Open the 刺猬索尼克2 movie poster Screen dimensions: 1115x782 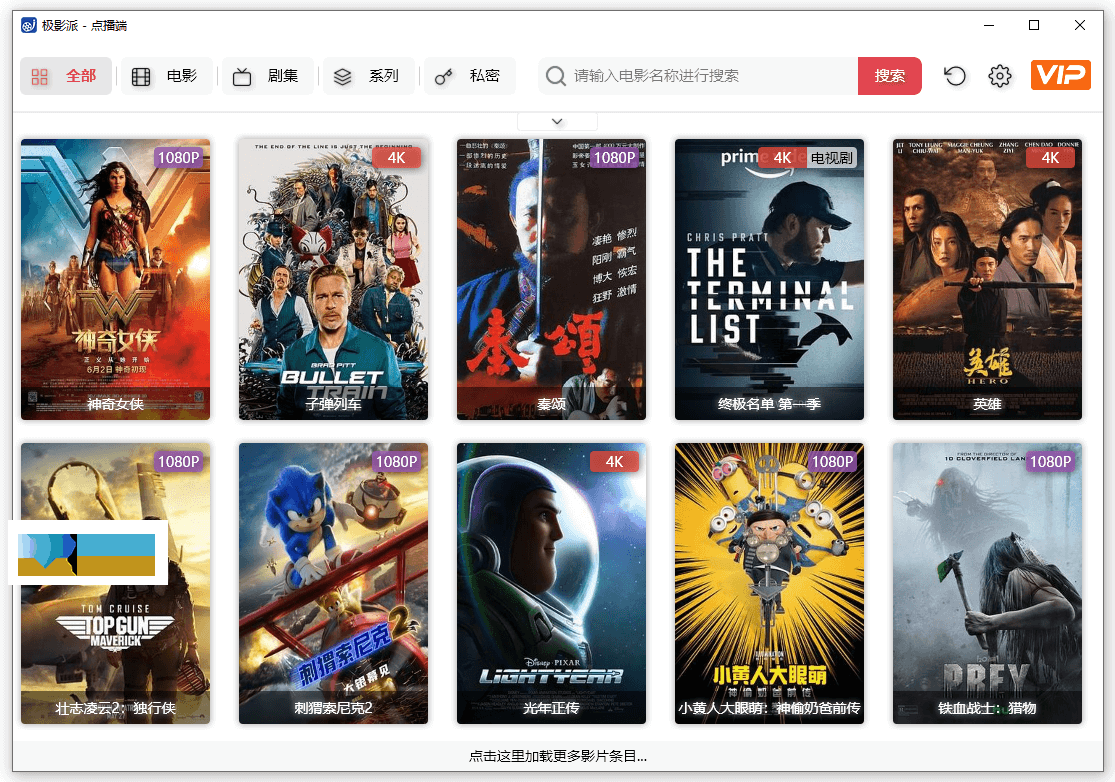[x=334, y=584]
